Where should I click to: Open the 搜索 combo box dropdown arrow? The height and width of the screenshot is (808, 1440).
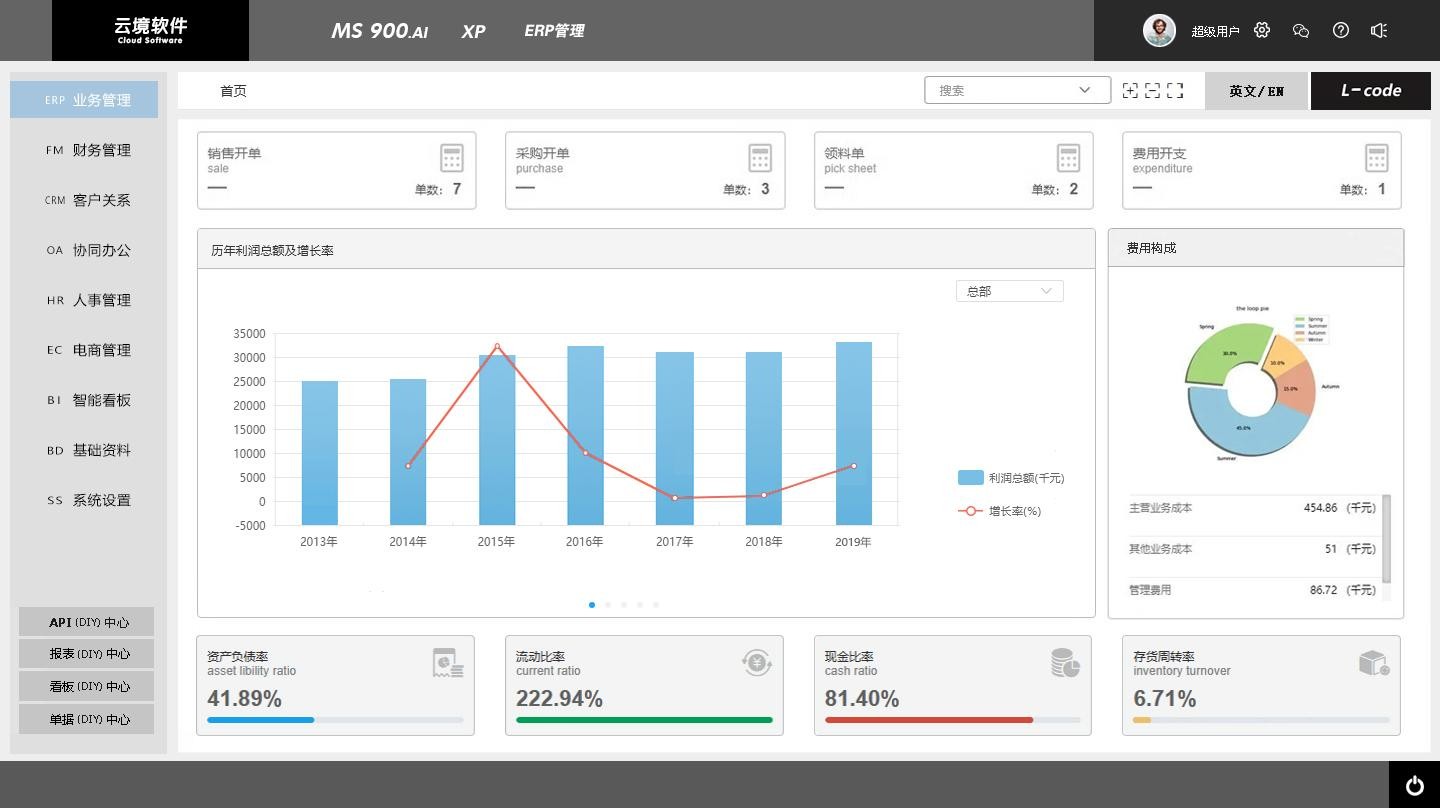pos(1085,90)
